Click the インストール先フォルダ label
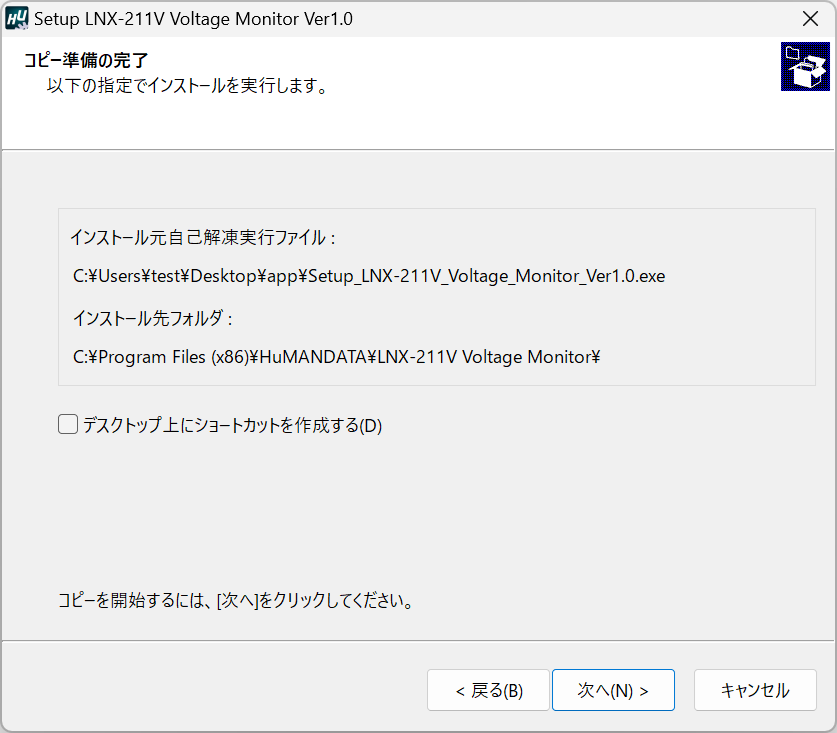Image resolution: width=837 pixels, height=733 pixels. [153, 318]
